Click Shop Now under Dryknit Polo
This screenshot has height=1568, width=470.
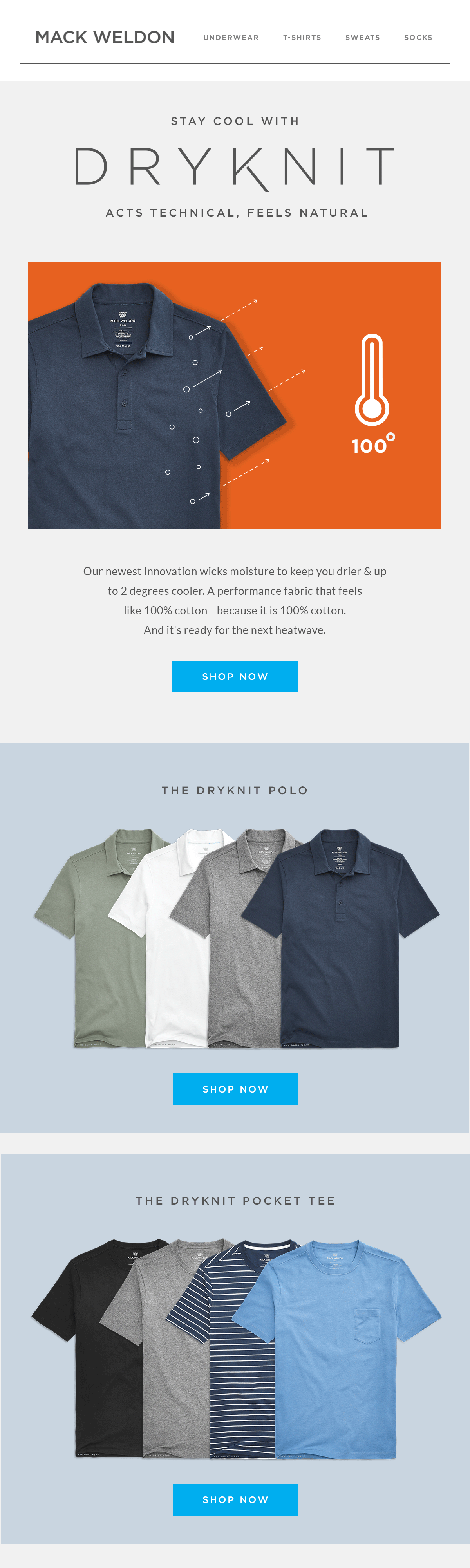point(235,1089)
